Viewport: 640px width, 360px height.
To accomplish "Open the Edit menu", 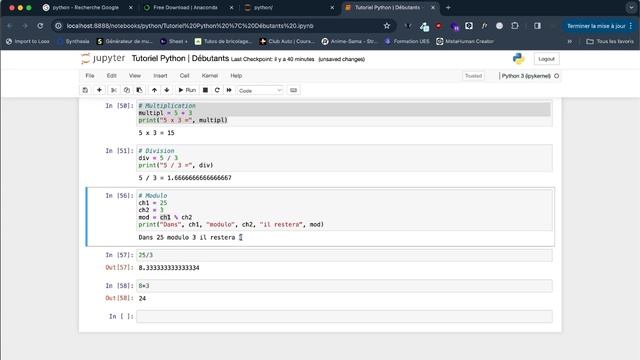I will [x=111, y=76].
